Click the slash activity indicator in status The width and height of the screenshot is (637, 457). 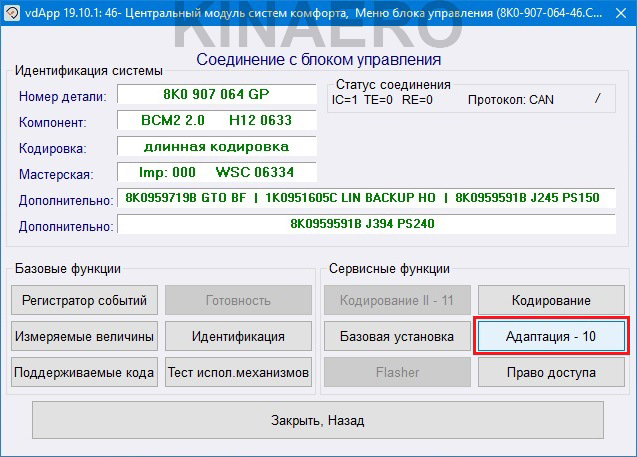(x=598, y=99)
